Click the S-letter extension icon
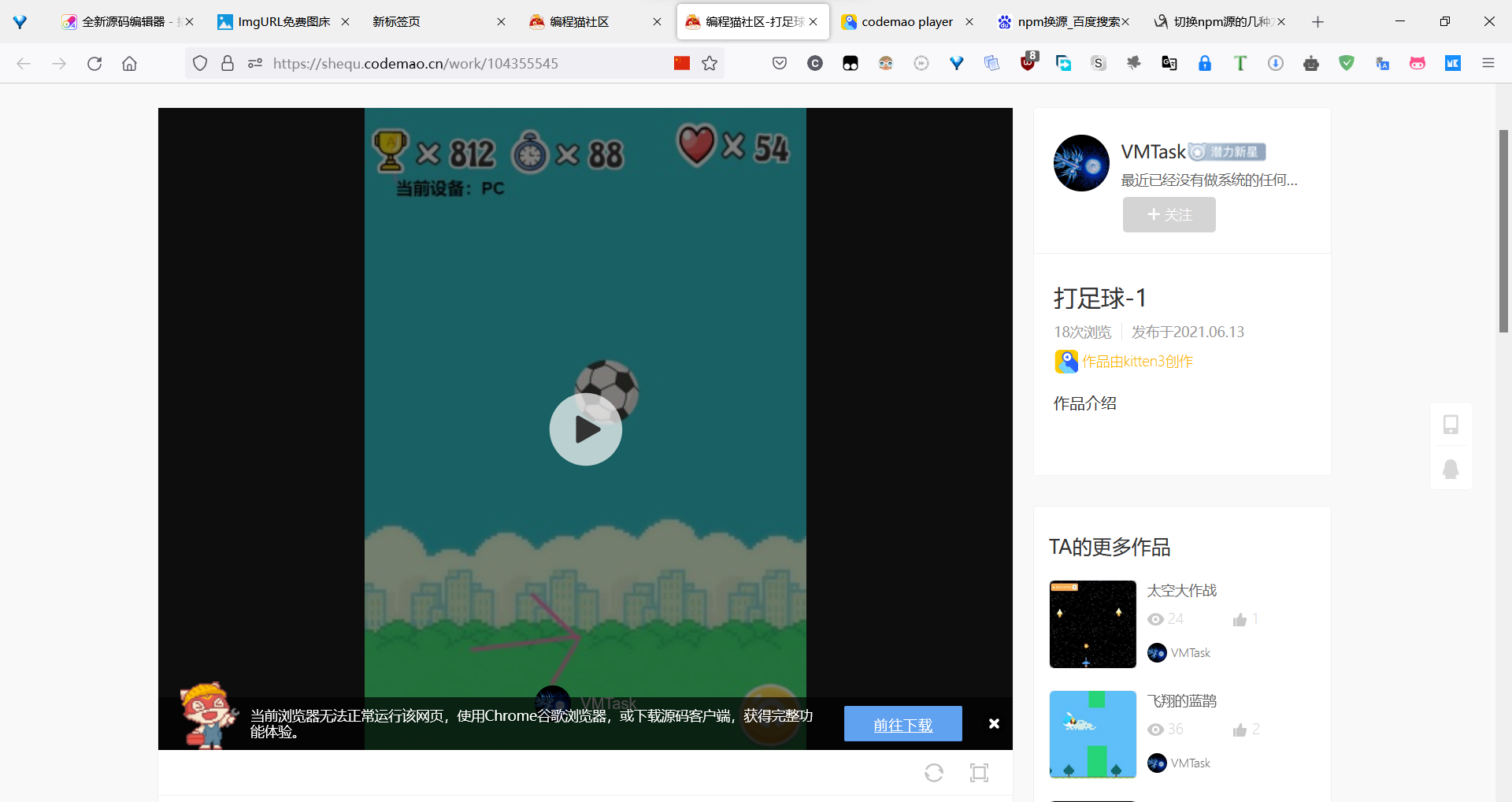 (1099, 63)
